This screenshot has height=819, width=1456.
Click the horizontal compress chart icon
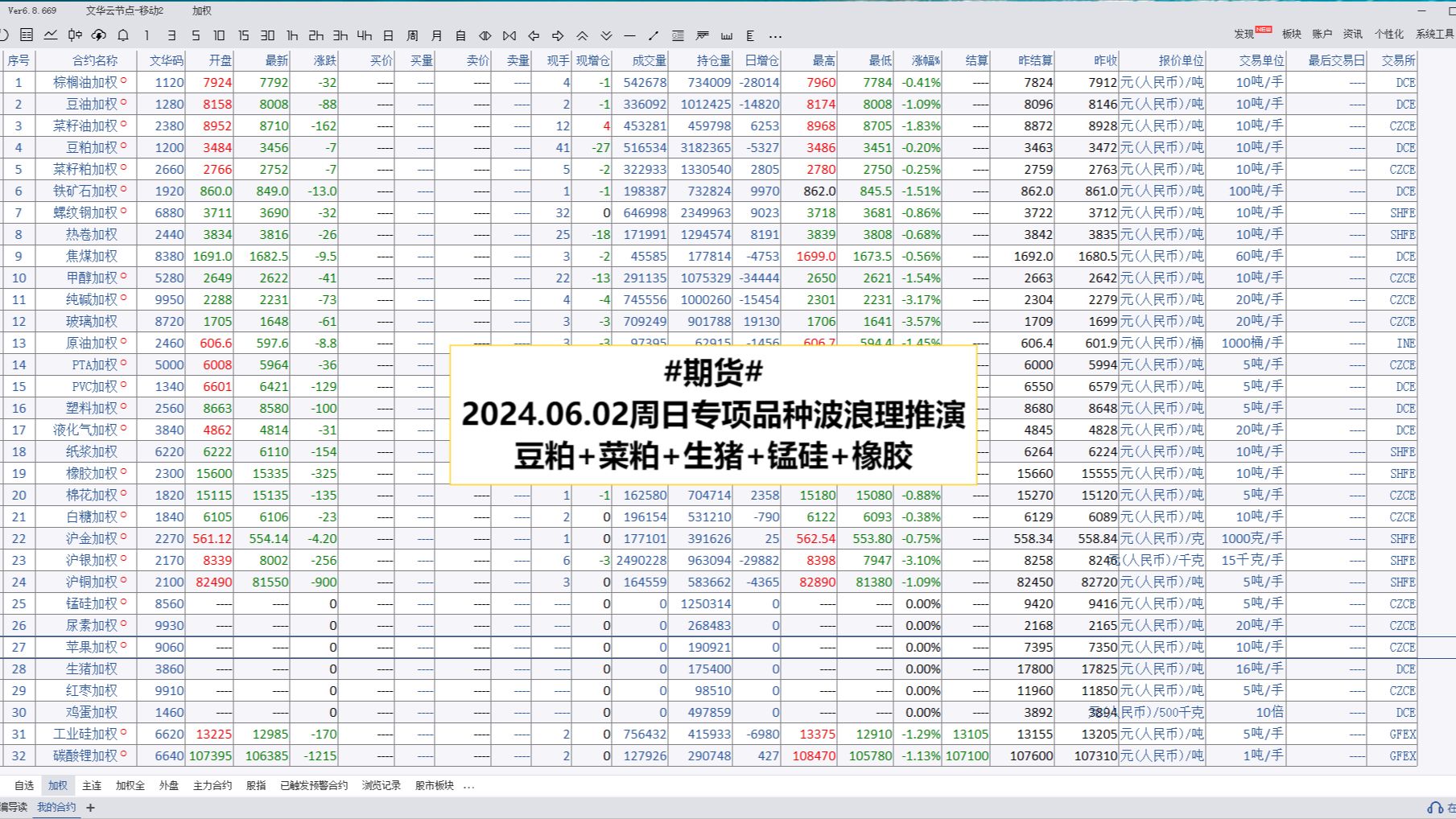click(x=509, y=35)
